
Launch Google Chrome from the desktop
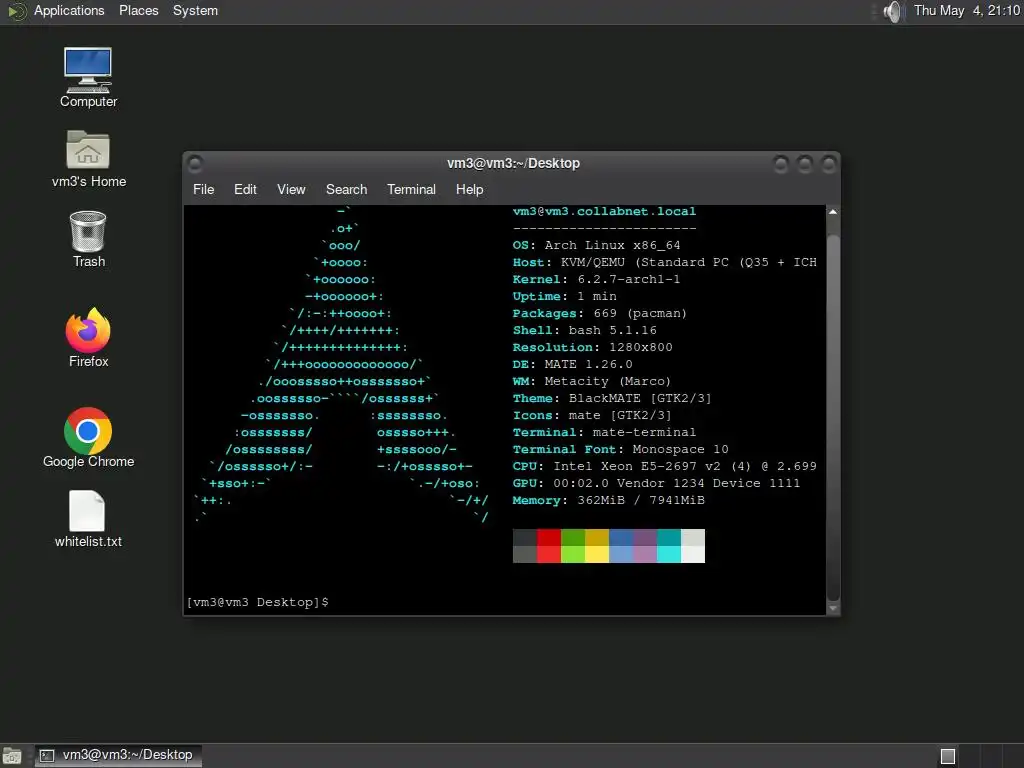88,438
